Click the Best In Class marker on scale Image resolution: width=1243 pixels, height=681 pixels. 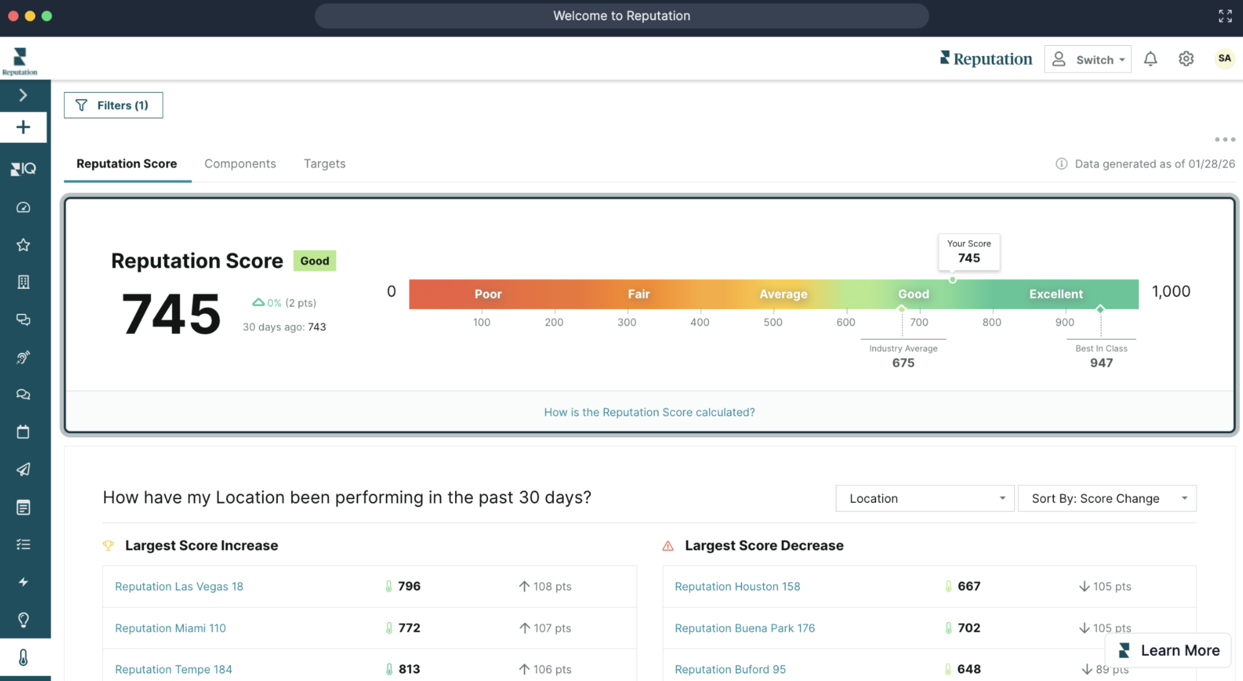(x=1100, y=309)
